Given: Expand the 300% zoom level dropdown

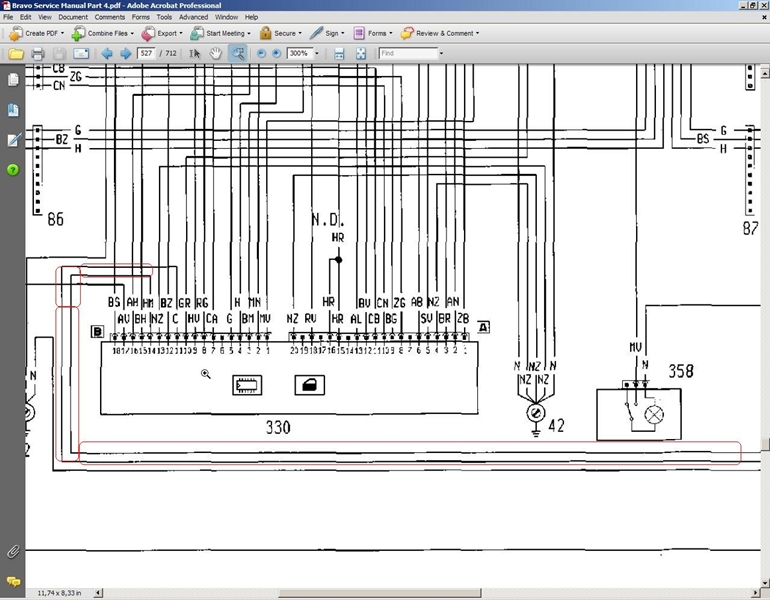Looking at the screenshot, I should [x=317, y=53].
